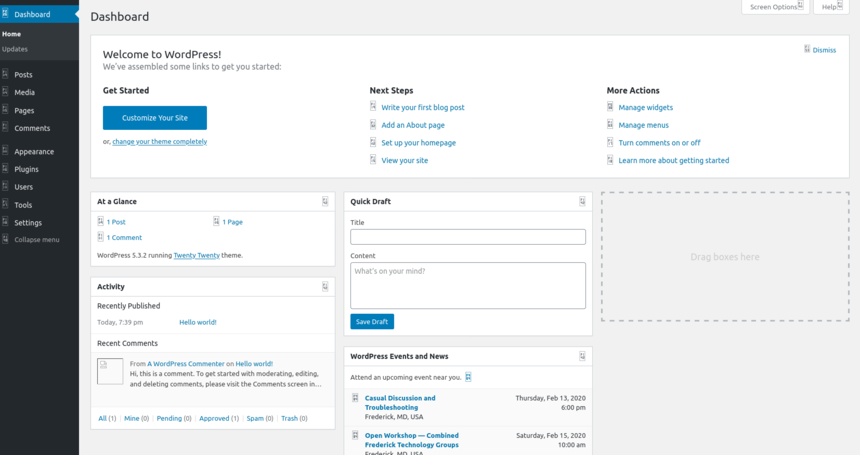Screen dimensions: 860x455
Task: Click the Collapse menu icon
Action: point(5,239)
